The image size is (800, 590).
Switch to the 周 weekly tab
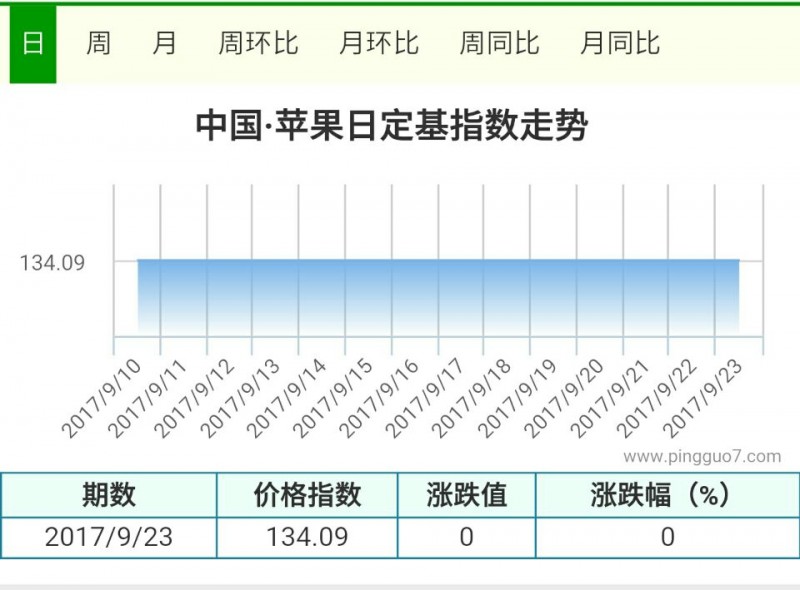[x=98, y=43]
